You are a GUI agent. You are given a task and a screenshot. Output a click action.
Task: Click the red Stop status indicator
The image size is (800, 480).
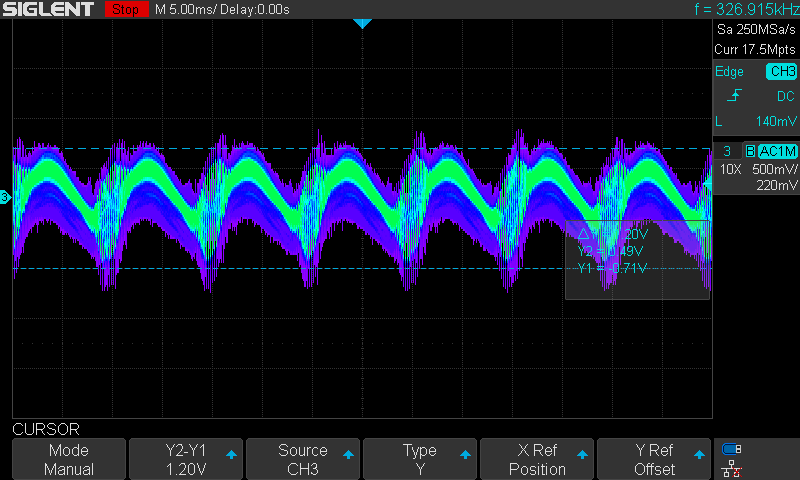pos(126,9)
